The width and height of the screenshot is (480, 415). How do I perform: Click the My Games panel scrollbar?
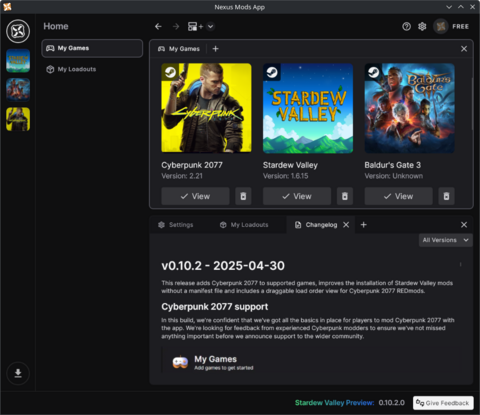point(472,103)
